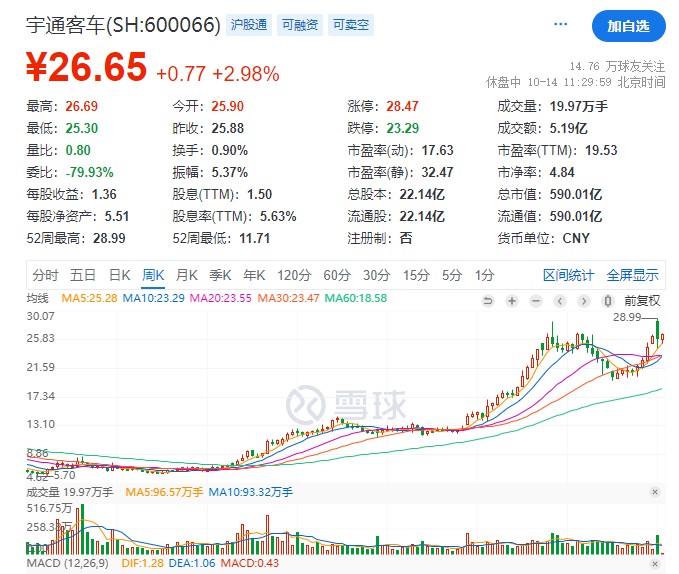Switch to the 日K chart tab

pyautogui.click(x=120, y=275)
